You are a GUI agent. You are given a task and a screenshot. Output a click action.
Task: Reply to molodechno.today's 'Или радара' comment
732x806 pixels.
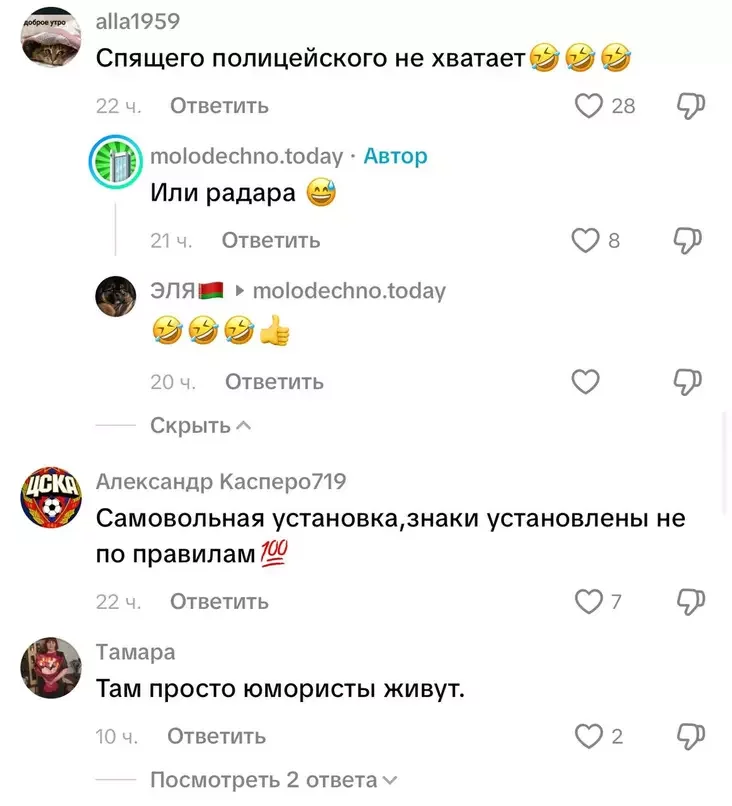(271, 241)
